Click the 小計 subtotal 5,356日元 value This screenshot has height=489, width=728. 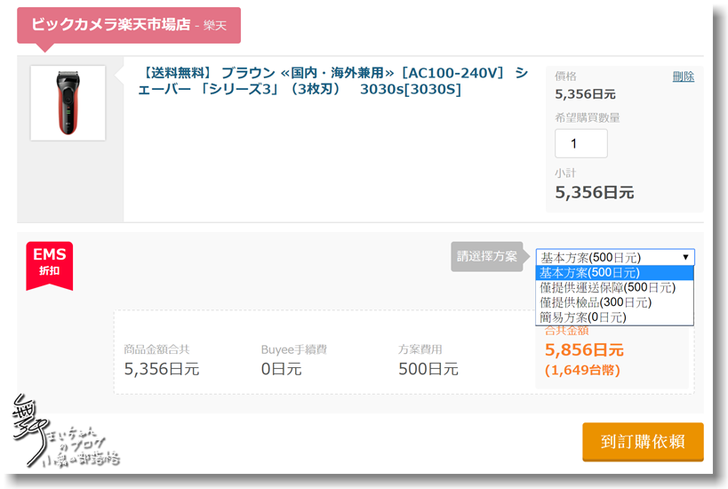coord(594,192)
